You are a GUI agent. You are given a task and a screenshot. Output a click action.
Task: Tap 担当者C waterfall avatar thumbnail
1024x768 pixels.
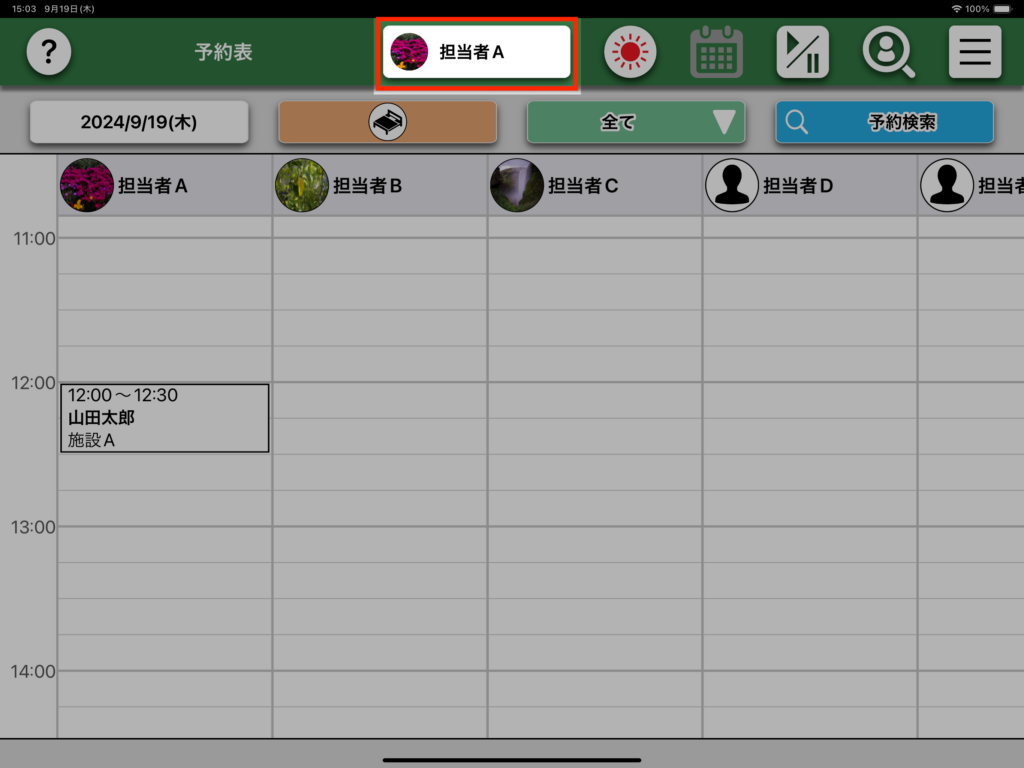pyautogui.click(x=517, y=185)
